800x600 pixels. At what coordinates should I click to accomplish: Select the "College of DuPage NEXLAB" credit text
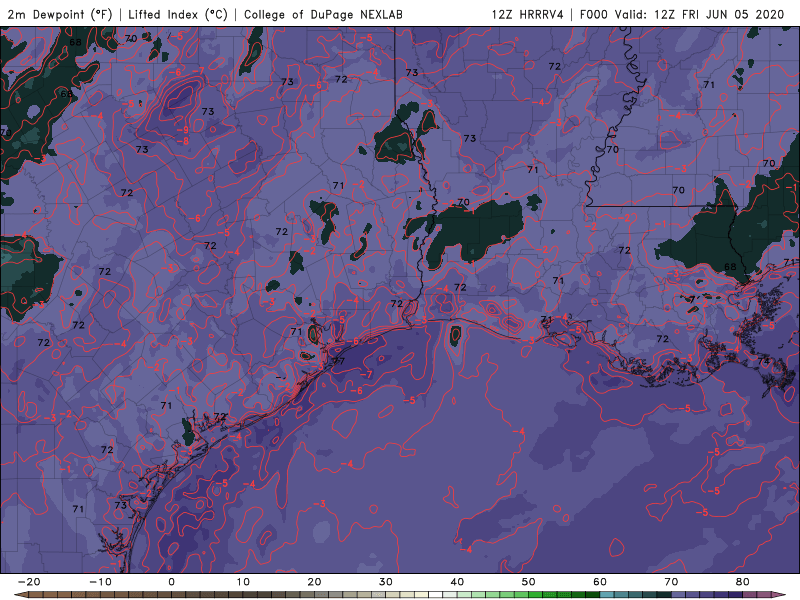pyautogui.click(x=323, y=14)
